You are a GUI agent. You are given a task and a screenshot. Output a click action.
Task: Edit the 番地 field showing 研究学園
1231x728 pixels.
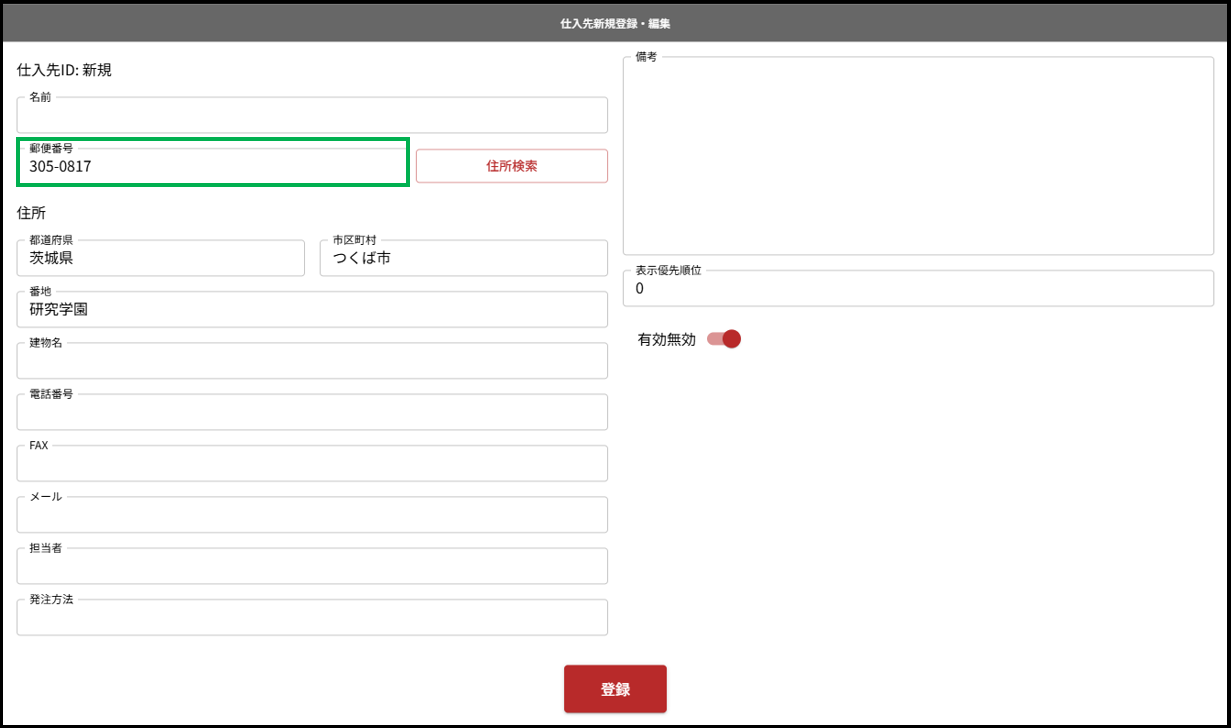(x=312, y=310)
